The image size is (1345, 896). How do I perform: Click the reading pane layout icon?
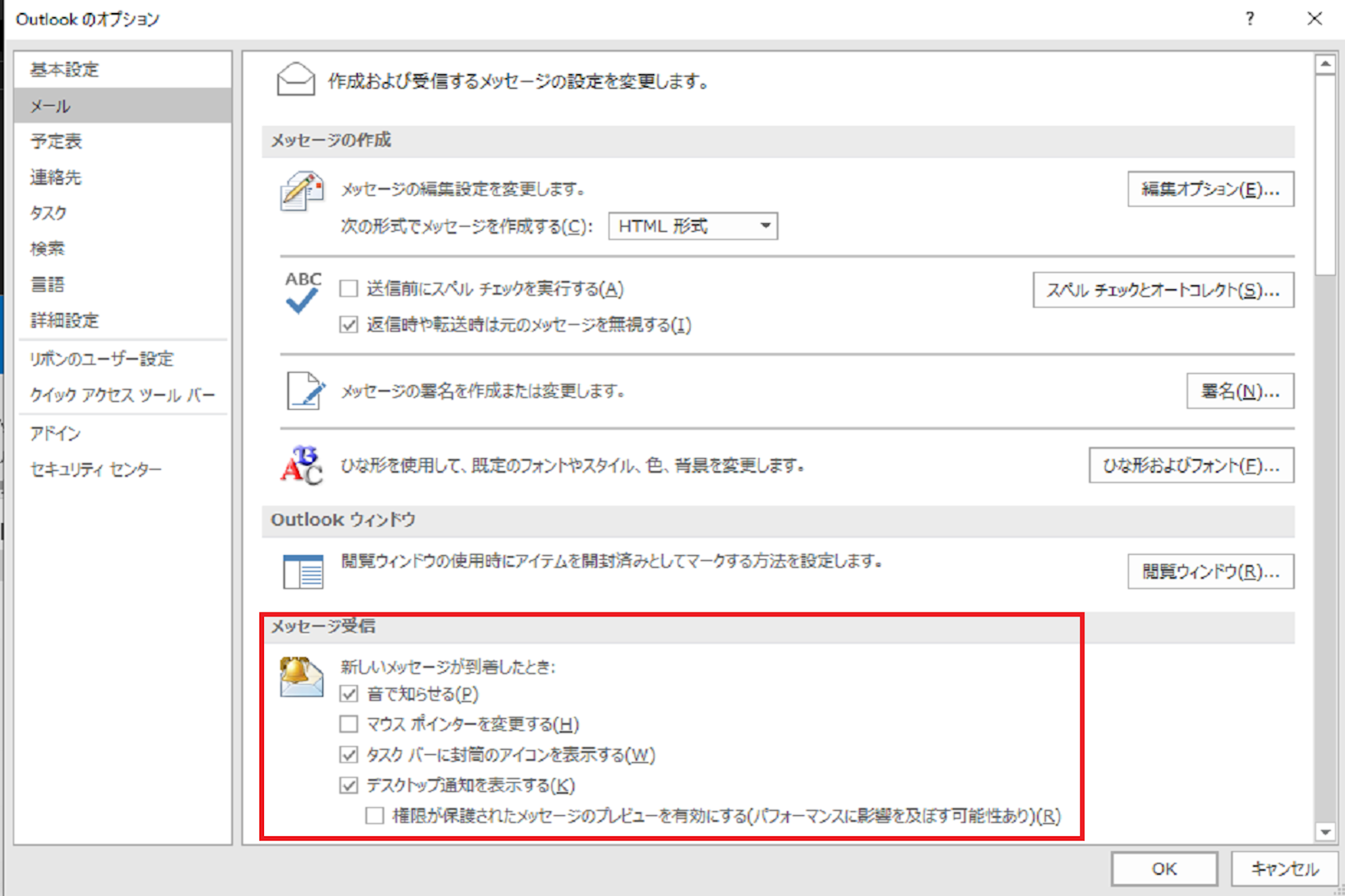click(303, 571)
